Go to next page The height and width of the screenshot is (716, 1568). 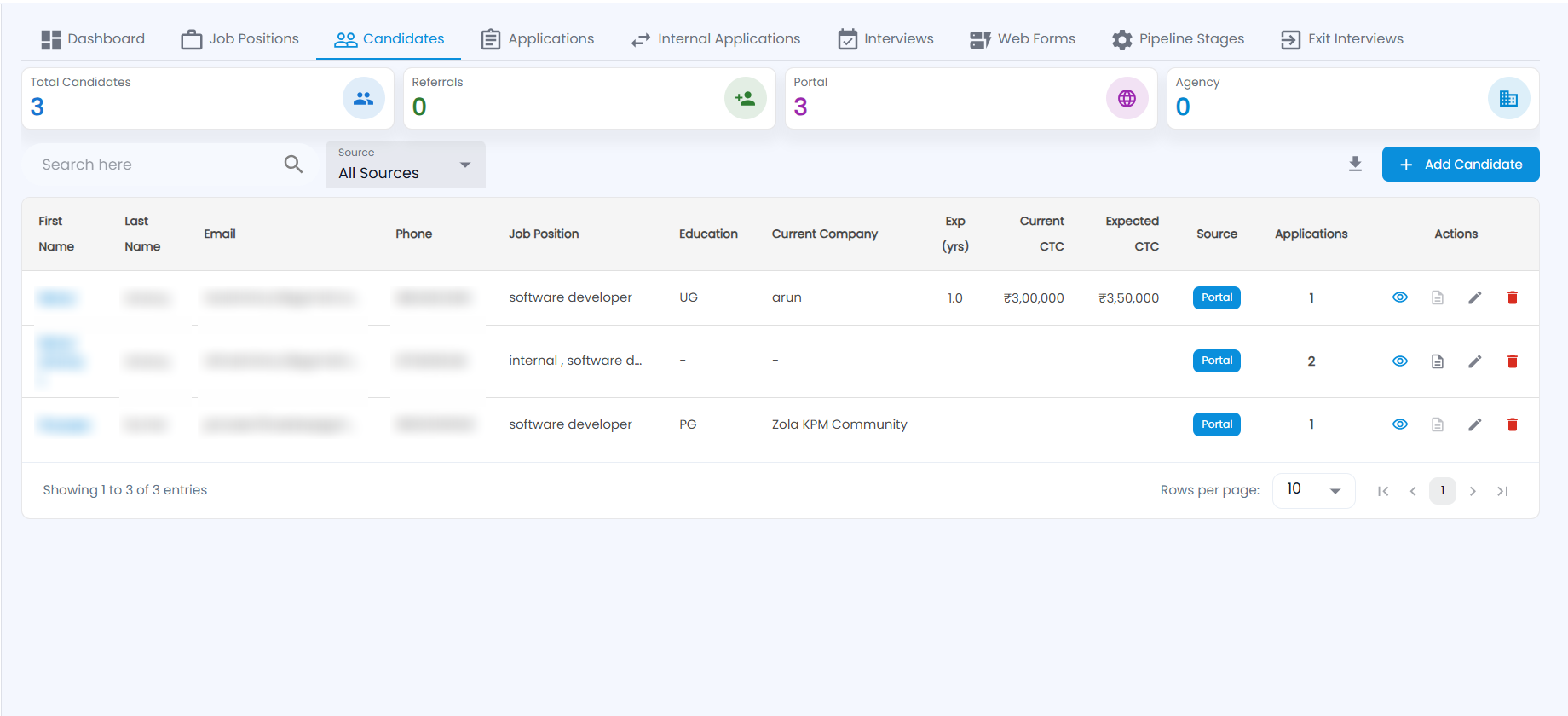point(1473,491)
